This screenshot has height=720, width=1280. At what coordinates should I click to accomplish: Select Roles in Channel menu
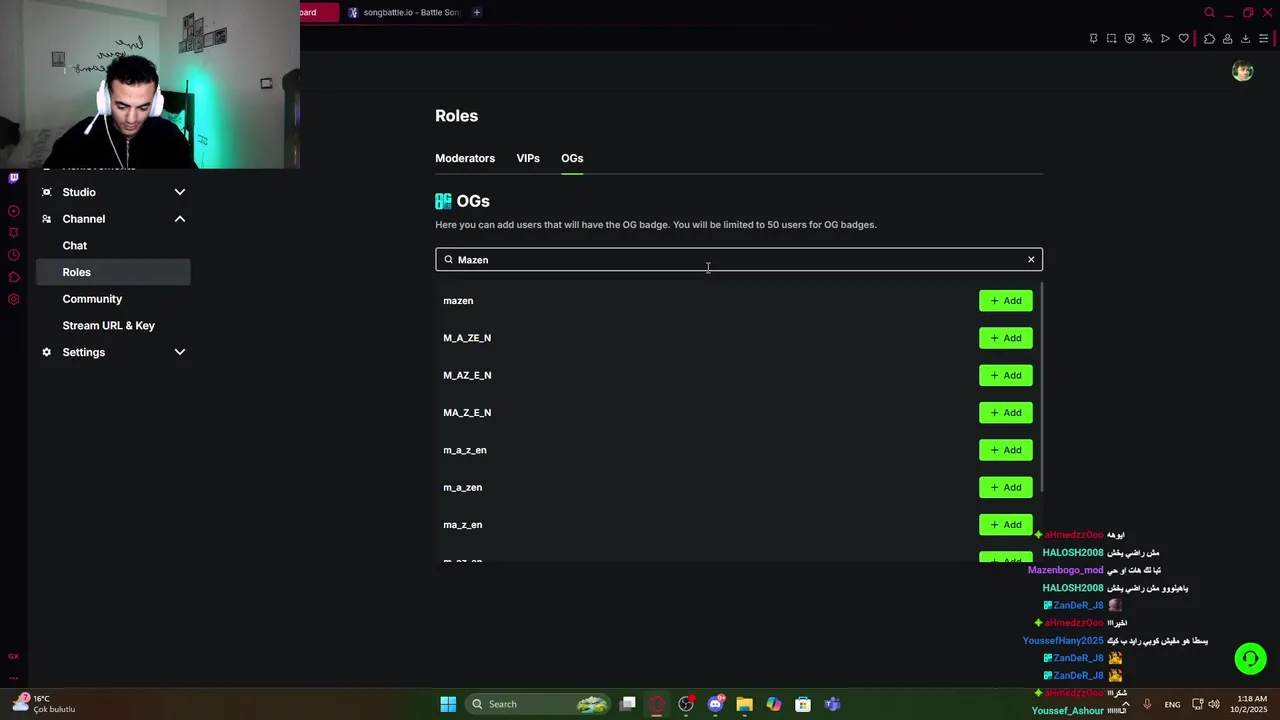[x=113, y=272]
